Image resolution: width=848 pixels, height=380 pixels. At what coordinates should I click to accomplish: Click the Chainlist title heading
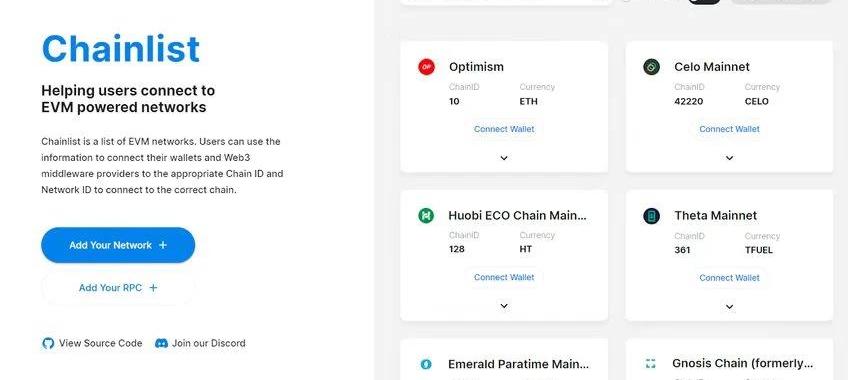tap(121, 49)
